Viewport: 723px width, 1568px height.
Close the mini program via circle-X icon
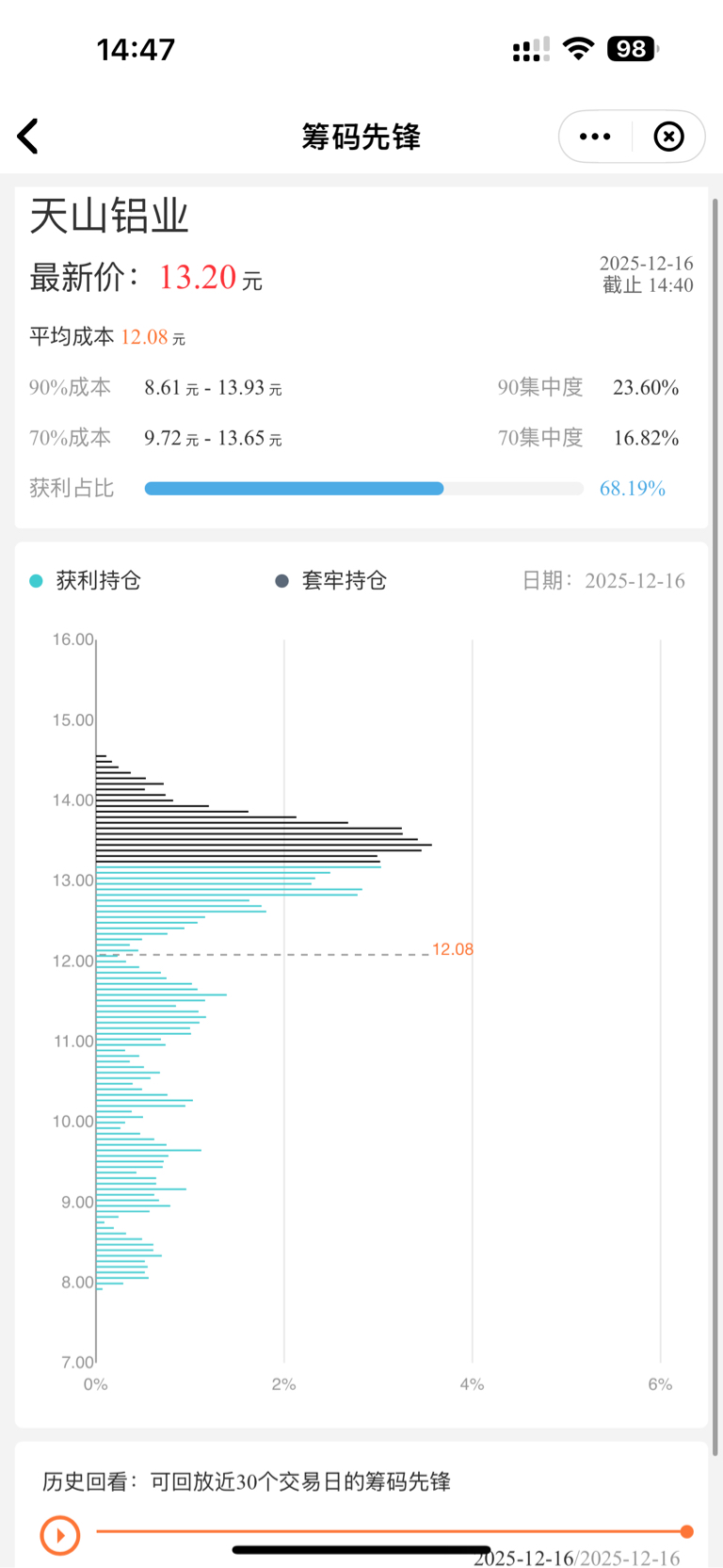(668, 137)
